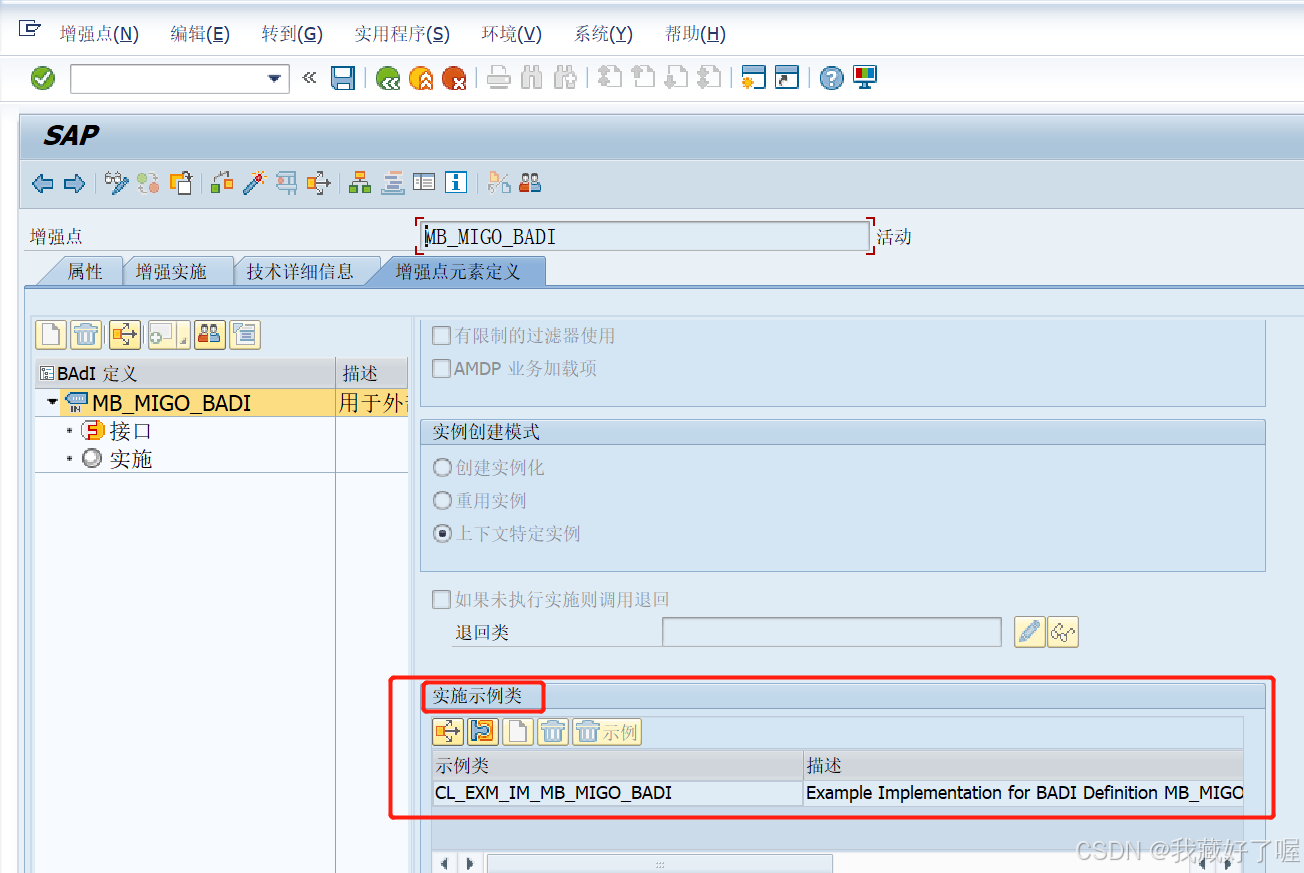Toggle the 如果未执行实施则调用退回 checkbox

coord(441,599)
